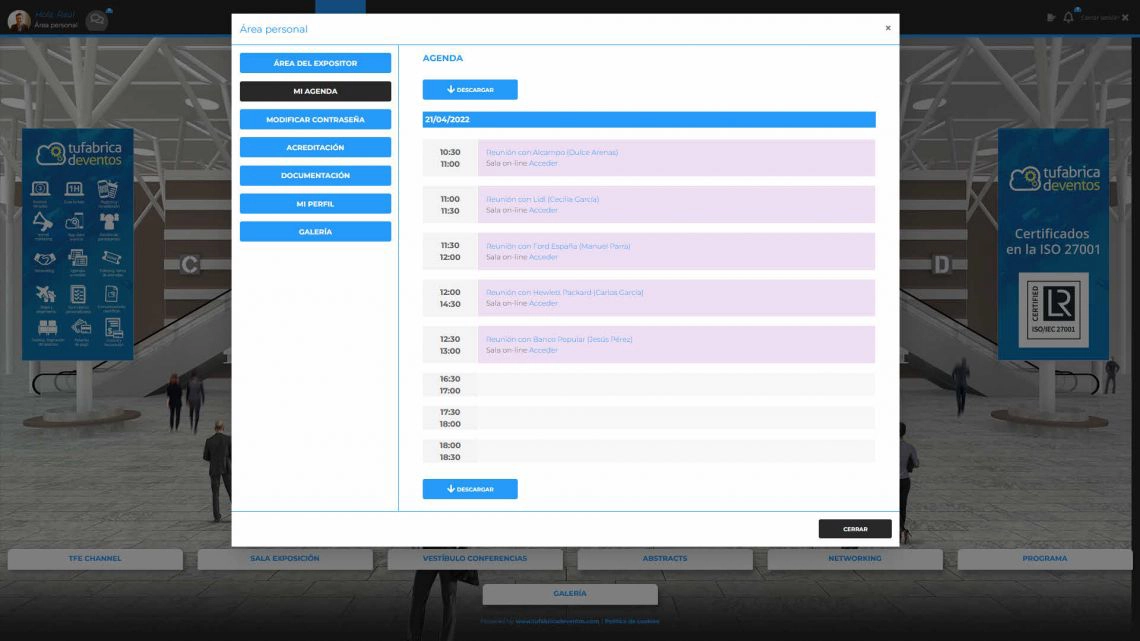Open the notifications bell icon

click(x=1068, y=17)
